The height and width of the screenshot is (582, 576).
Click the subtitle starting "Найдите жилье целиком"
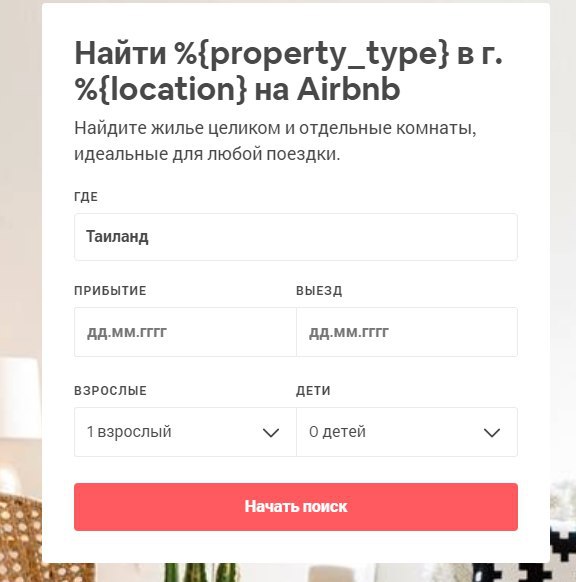pos(275,141)
